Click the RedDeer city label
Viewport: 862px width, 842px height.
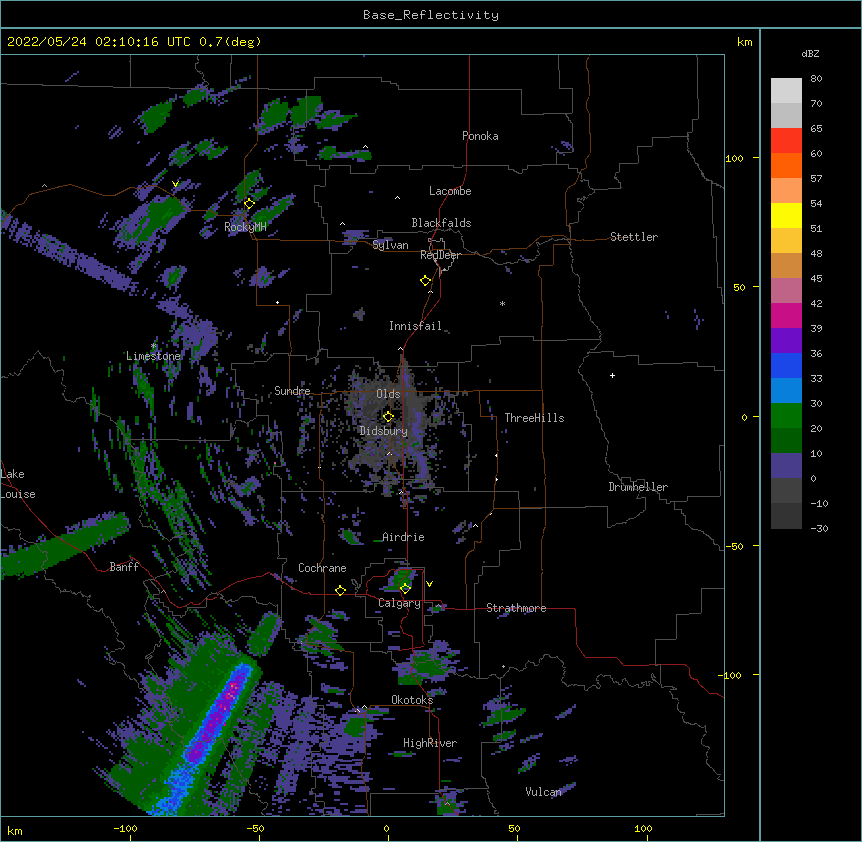coord(440,255)
